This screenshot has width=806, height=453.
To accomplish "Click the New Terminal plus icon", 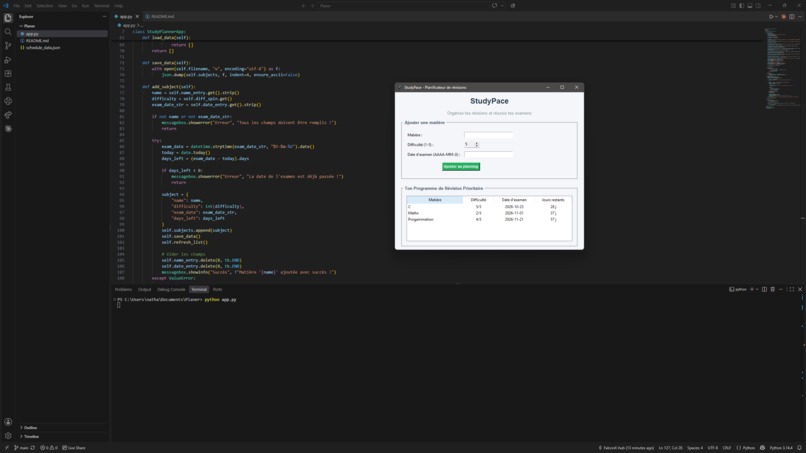I will (x=752, y=289).
